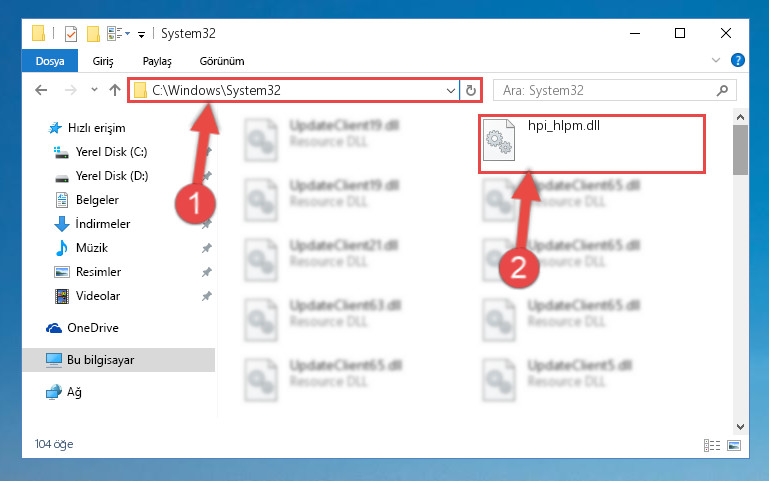Open the Dosya menu tab
Image resolution: width=769 pixels, height=481 pixels.
click(x=50, y=61)
